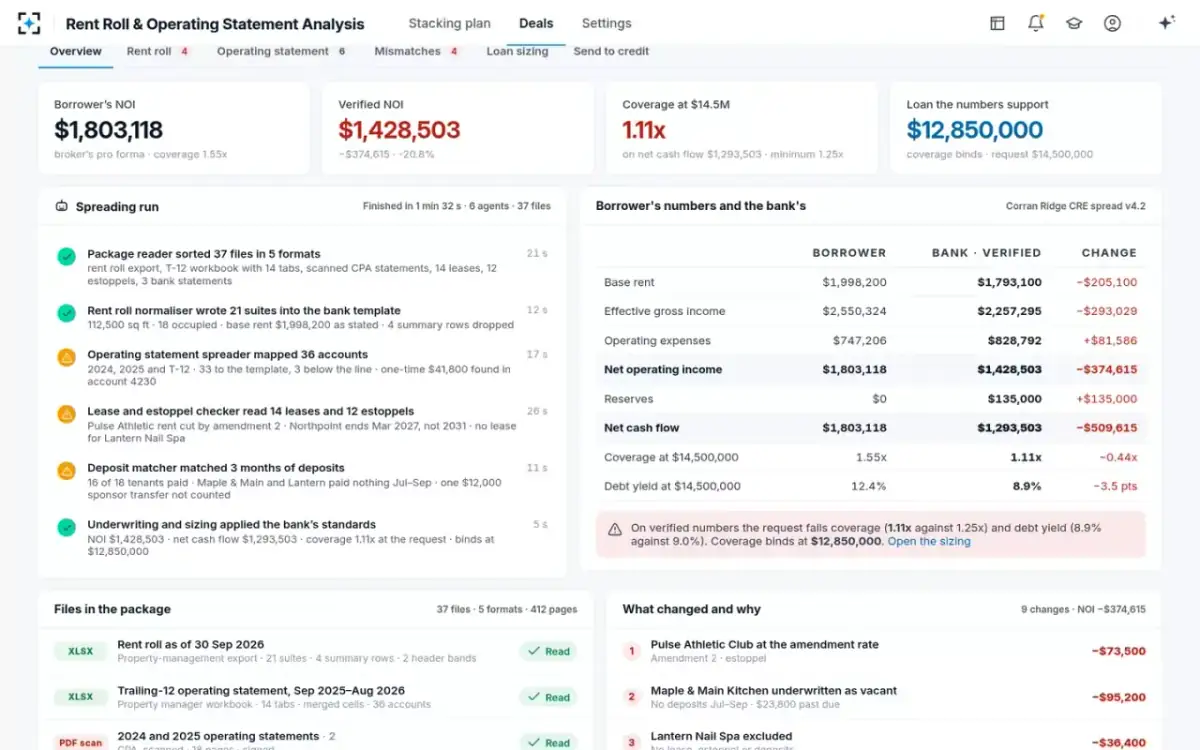Click Read status for Trailing-12 operating statement
Image resolution: width=1200 pixels, height=750 pixels.
[x=548, y=697]
